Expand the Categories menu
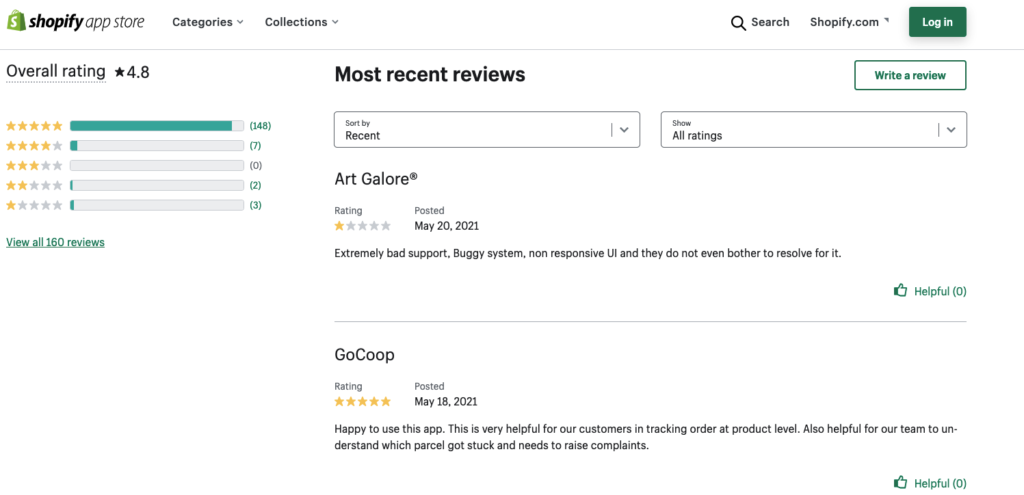Screen dimensions: 1024x495 pyautogui.click(x=208, y=22)
